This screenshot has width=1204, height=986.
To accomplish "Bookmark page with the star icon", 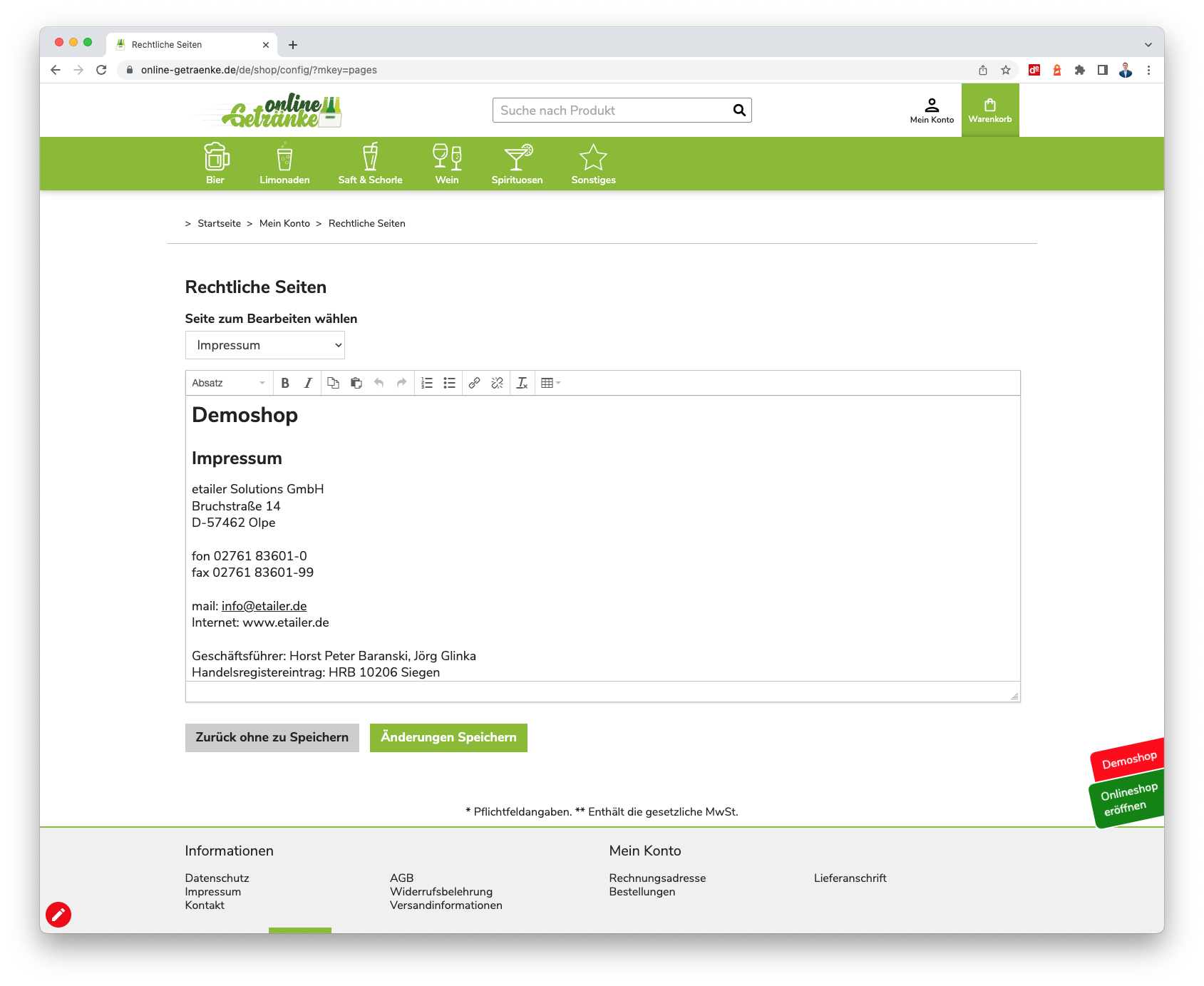I will pyautogui.click(x=1005, y=70).
